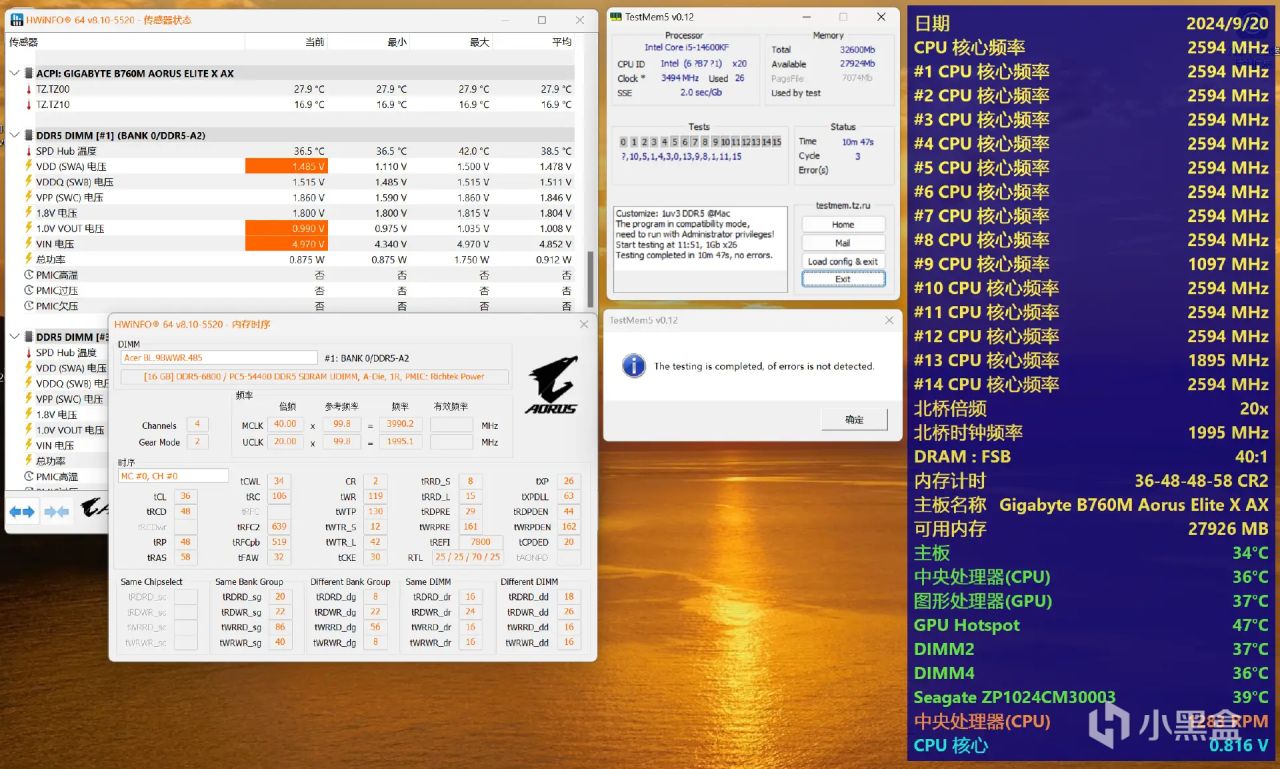Click lightning icon beside VPP (SWC) in DIMM #1
The width and height of the screenshot is (1280, 769).
tap(28, 197)
